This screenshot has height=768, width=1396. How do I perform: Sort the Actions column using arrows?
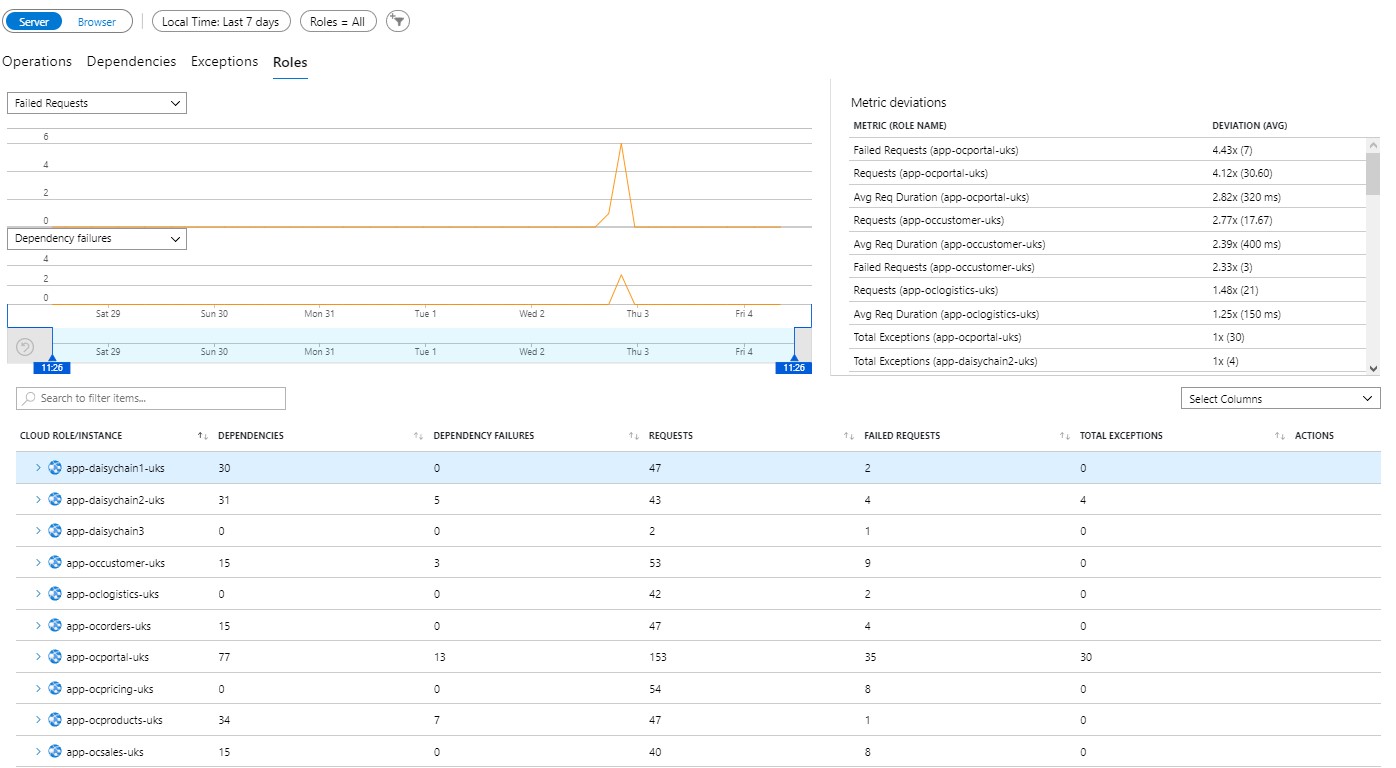coord(1280,436)
